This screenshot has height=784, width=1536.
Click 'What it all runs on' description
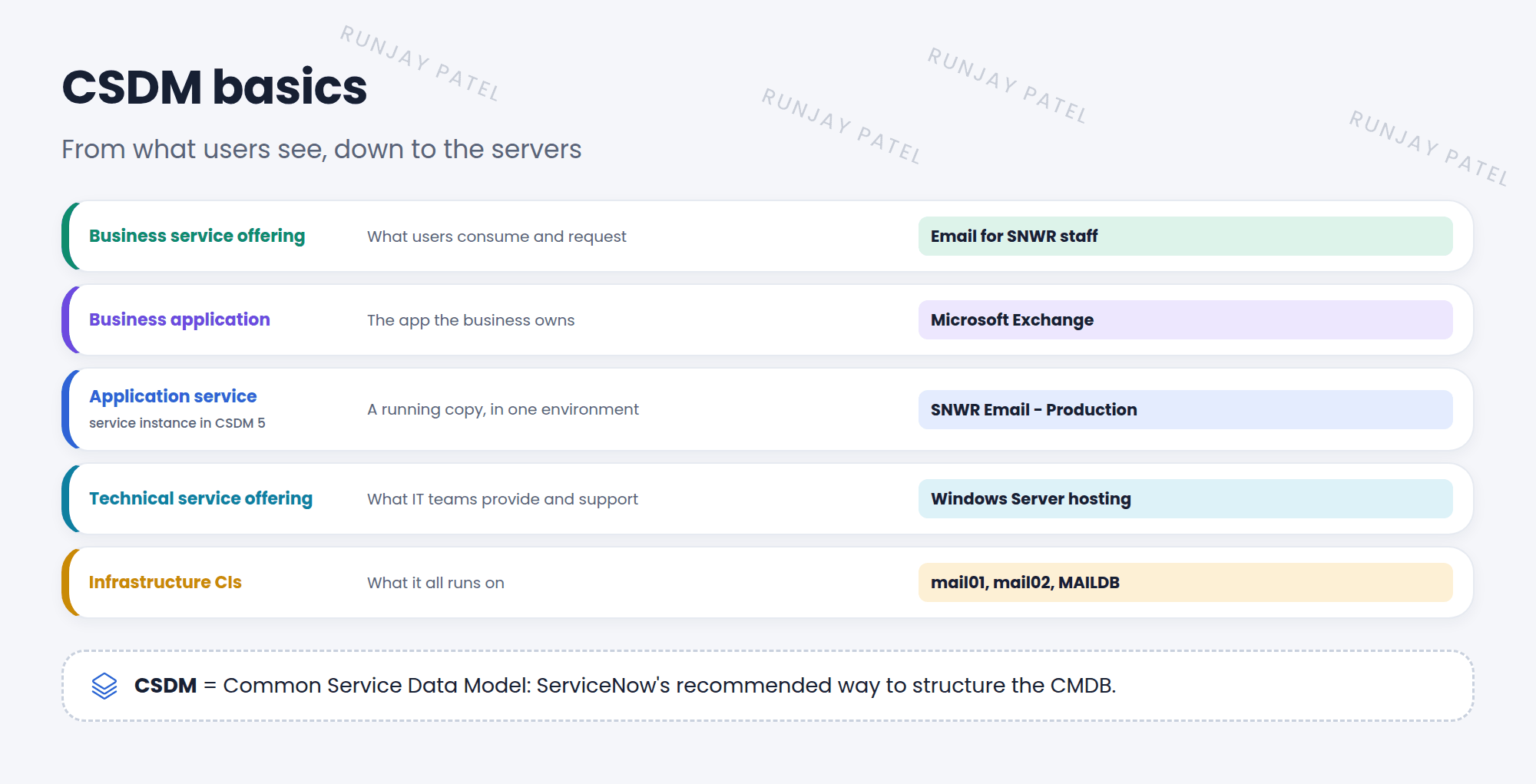pos(435,583)
